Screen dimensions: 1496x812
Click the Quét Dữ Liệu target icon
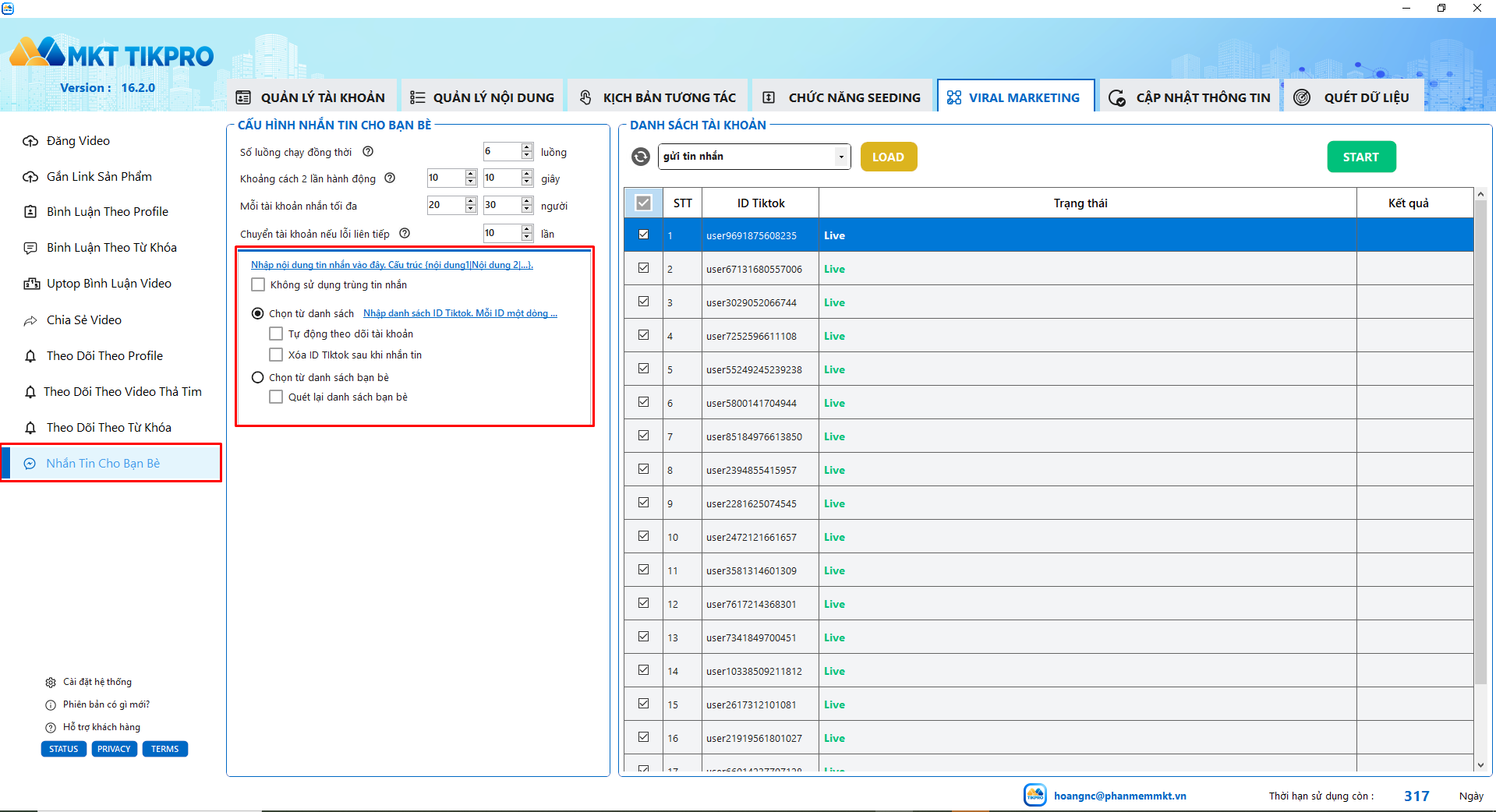point(1302,97)
